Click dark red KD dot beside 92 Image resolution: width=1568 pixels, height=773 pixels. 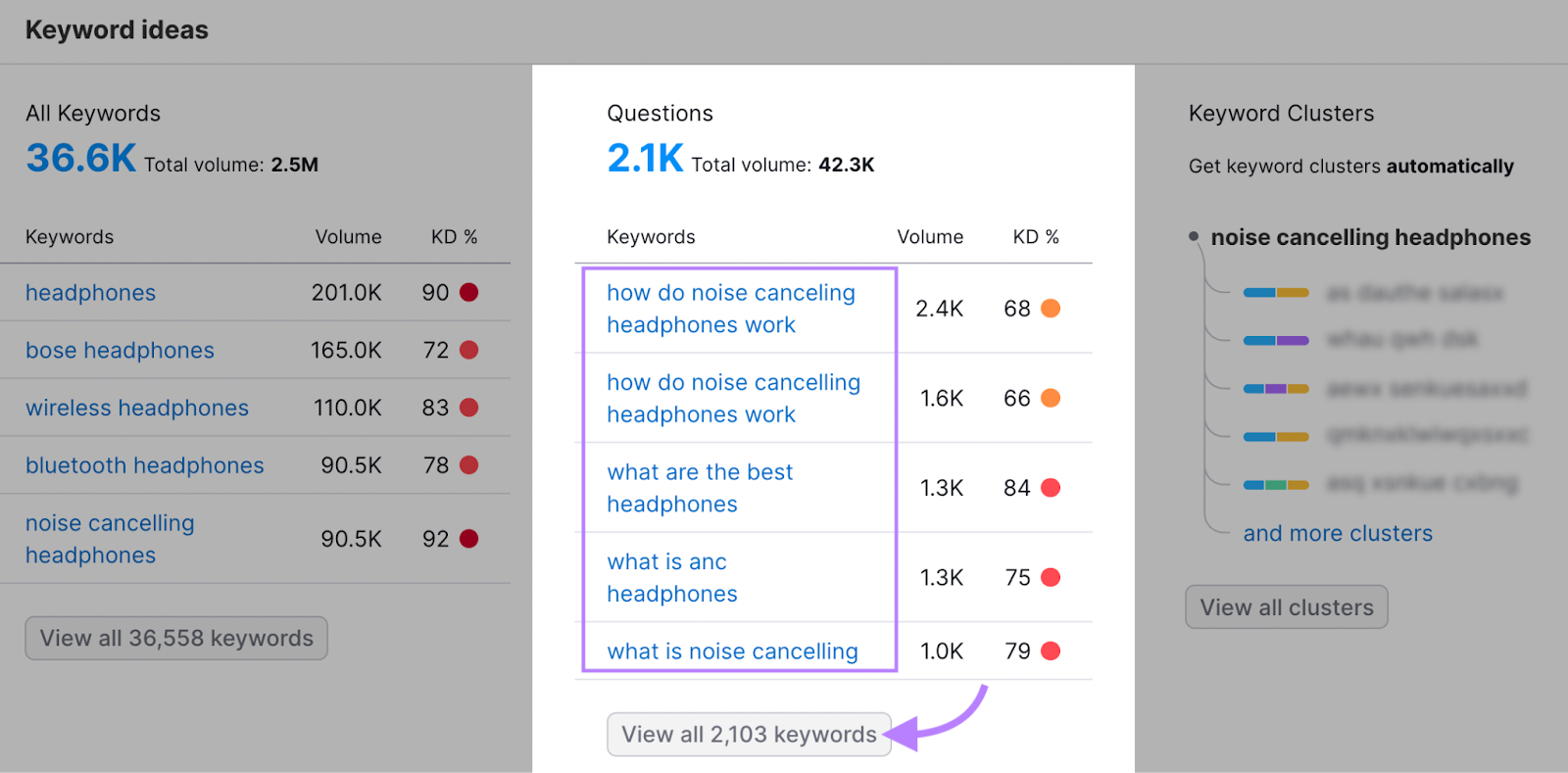click(469, 539)
